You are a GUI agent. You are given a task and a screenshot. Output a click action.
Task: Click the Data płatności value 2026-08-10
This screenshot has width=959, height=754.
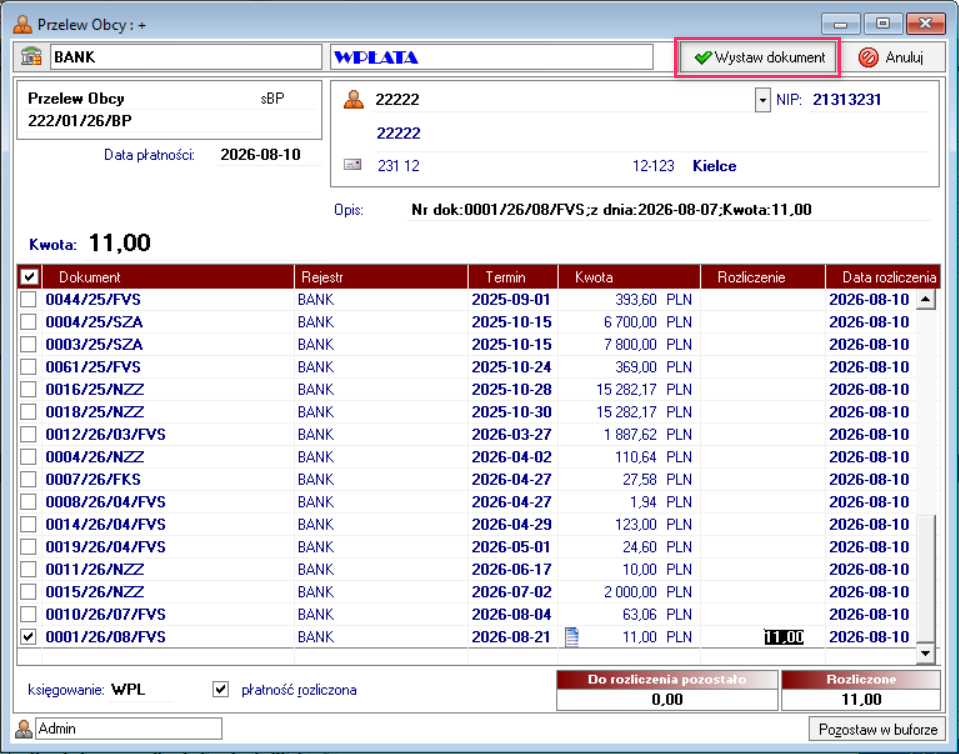point(261,155)
